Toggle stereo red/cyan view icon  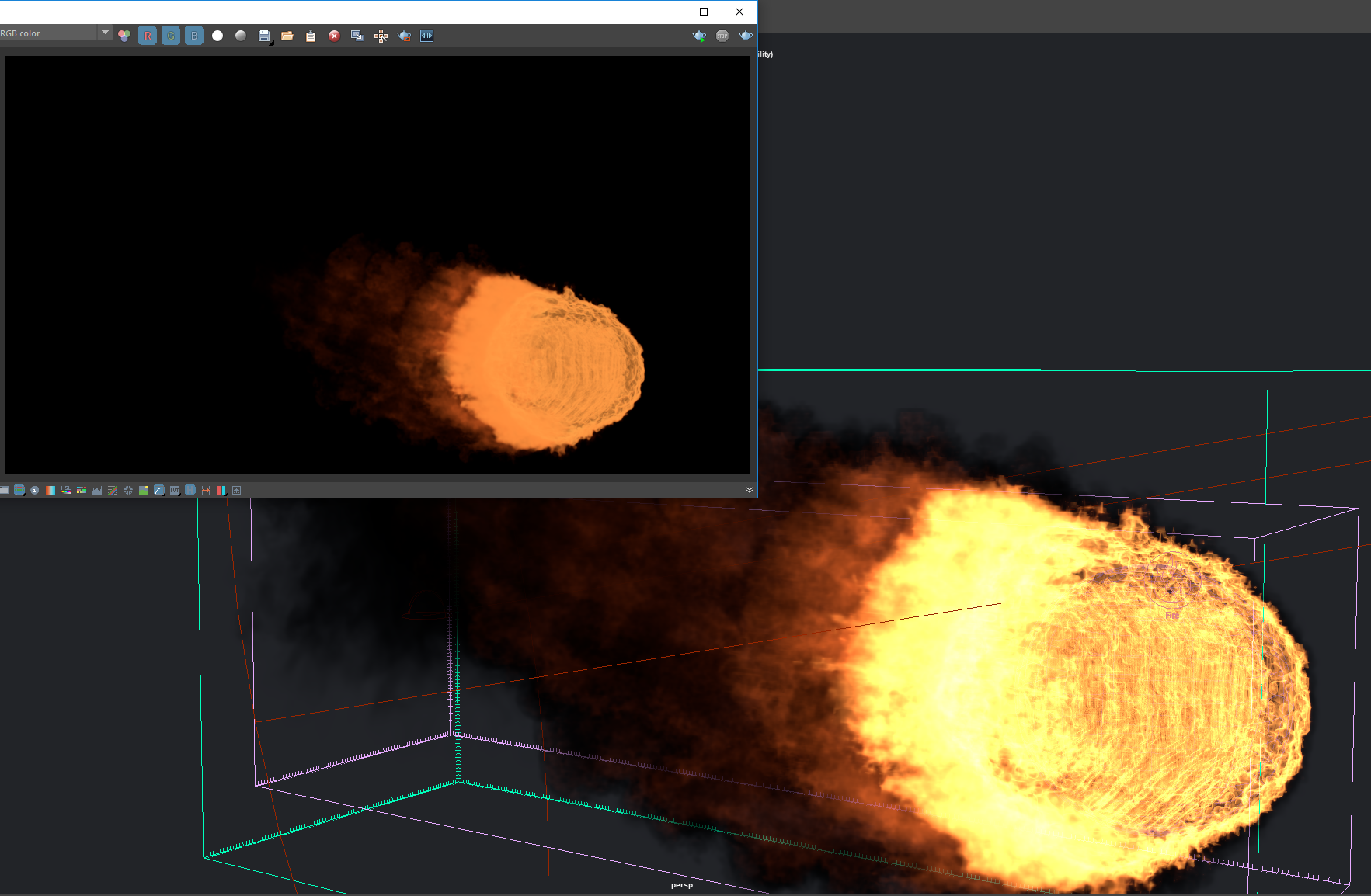point(221,490)
